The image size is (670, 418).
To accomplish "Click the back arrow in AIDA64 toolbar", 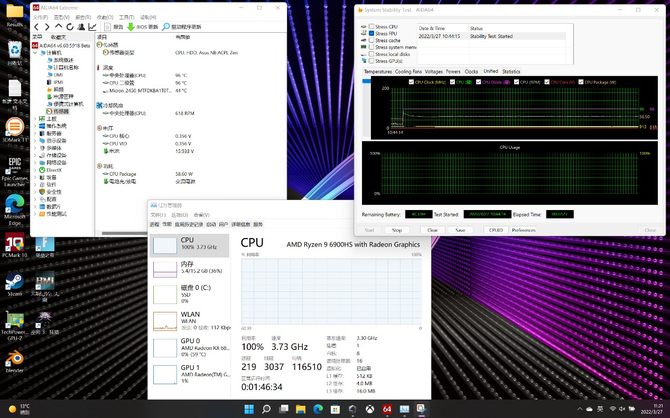I will [x=37, y=27].
